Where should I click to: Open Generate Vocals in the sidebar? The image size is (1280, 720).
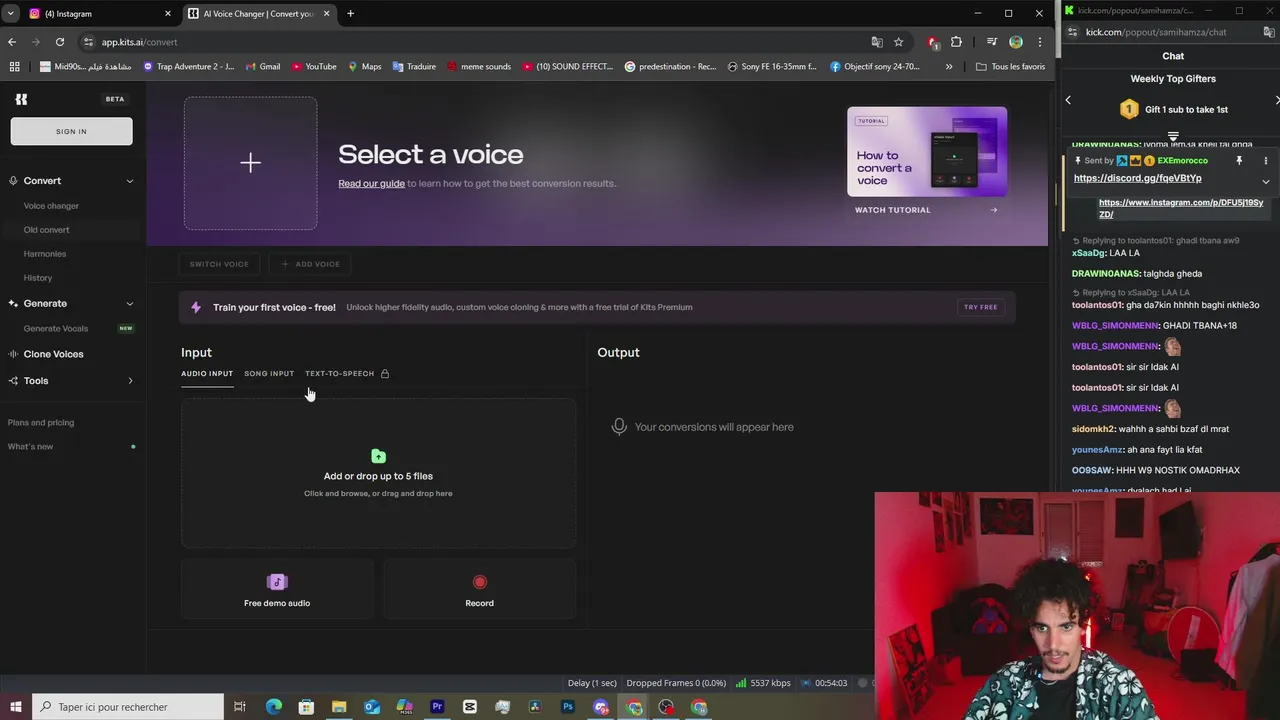pyautogui.click(x=56, y=329)
